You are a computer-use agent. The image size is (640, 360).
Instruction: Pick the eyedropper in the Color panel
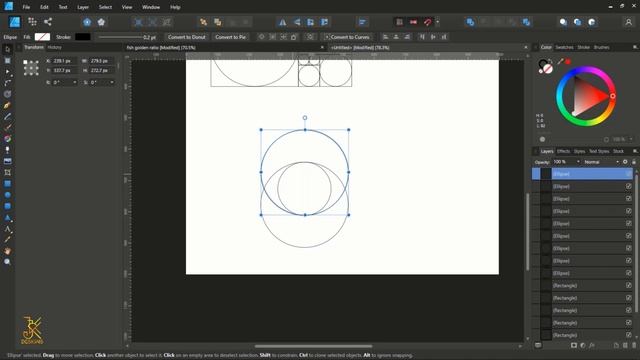tap(560, 61)
